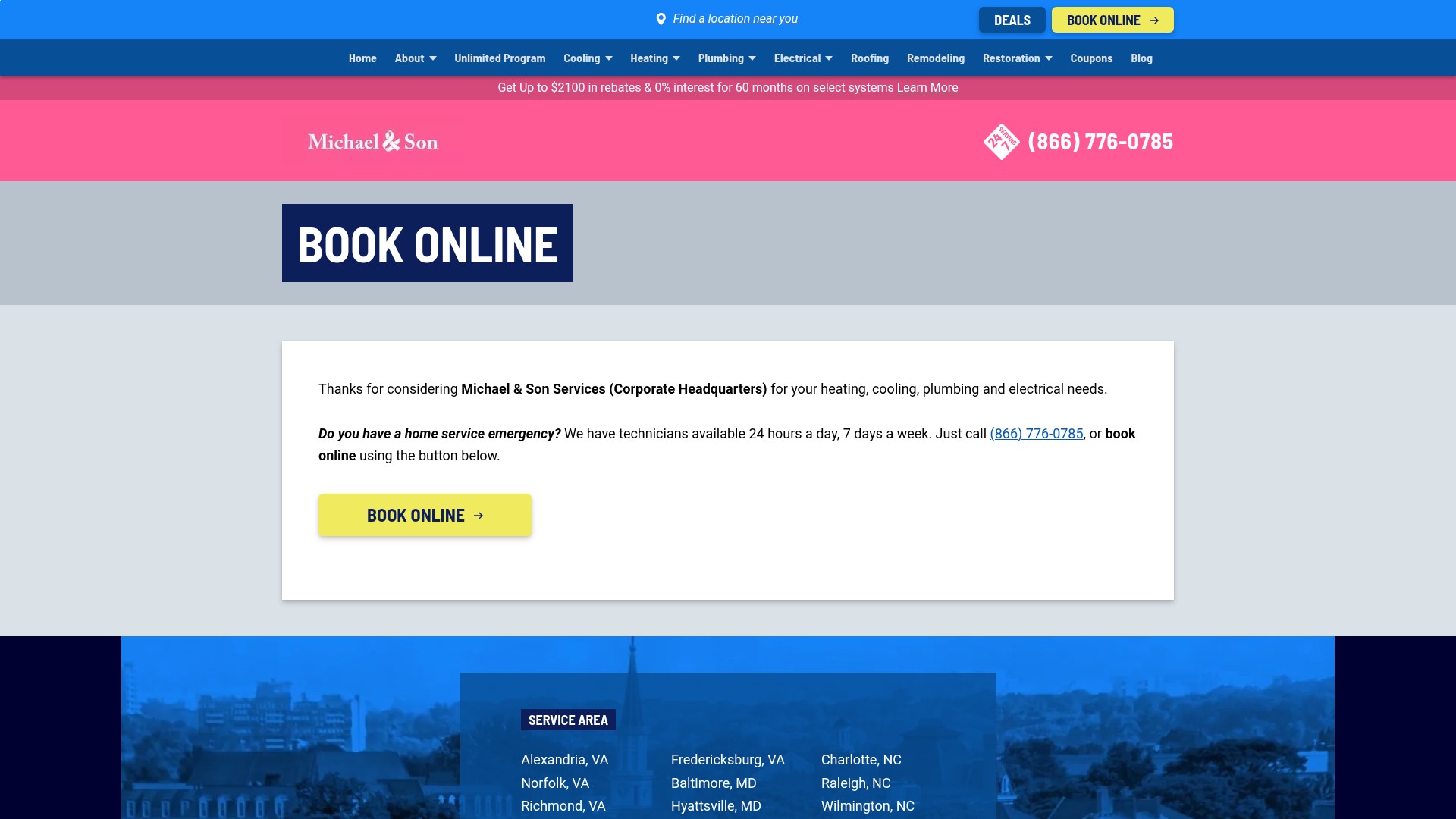Click the SERVICE AREA heading label
The height and width of the screenshot is (819, 1456).
click(568, 720)
